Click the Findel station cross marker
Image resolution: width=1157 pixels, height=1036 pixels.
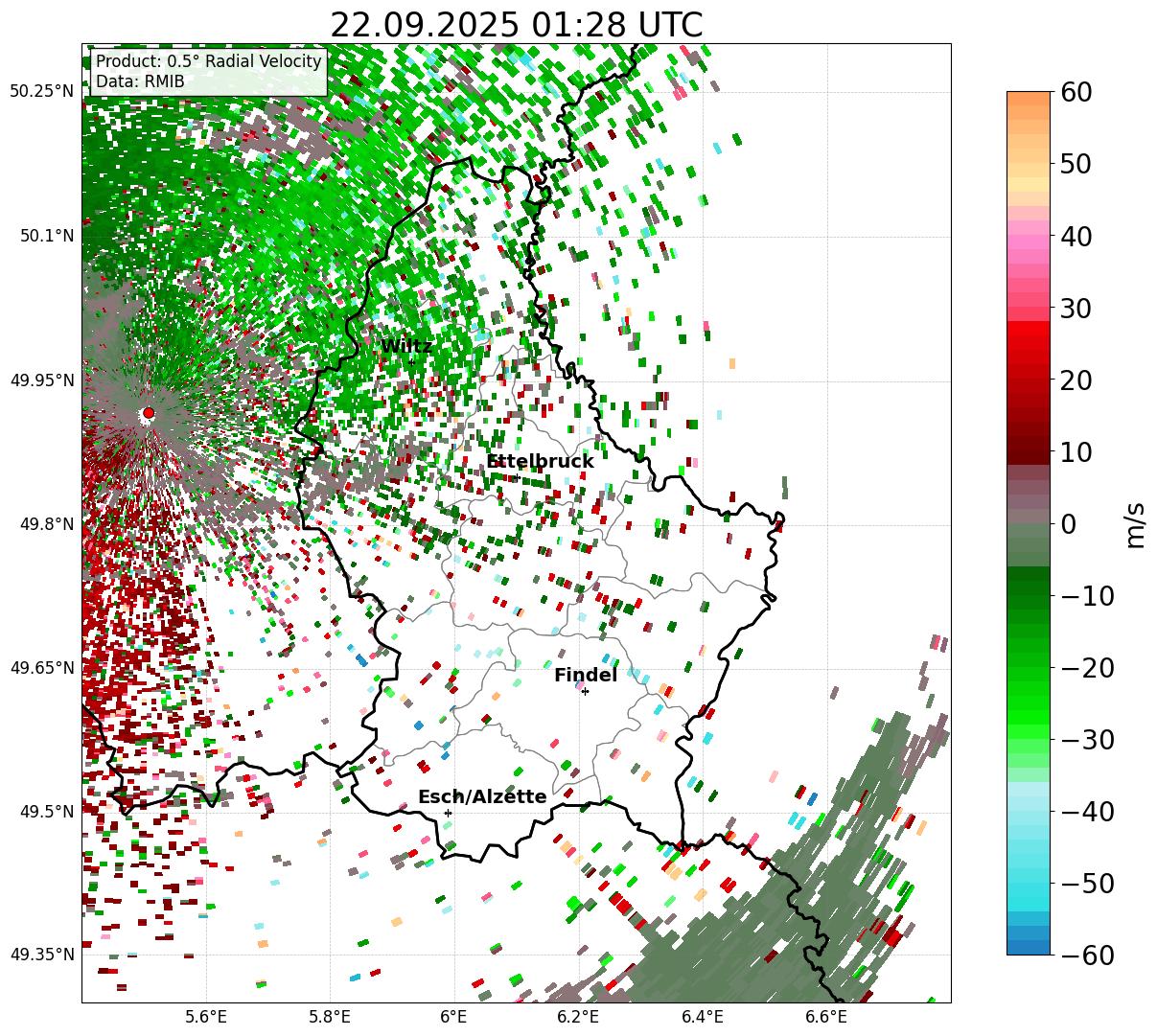click(x=585, y=691)
